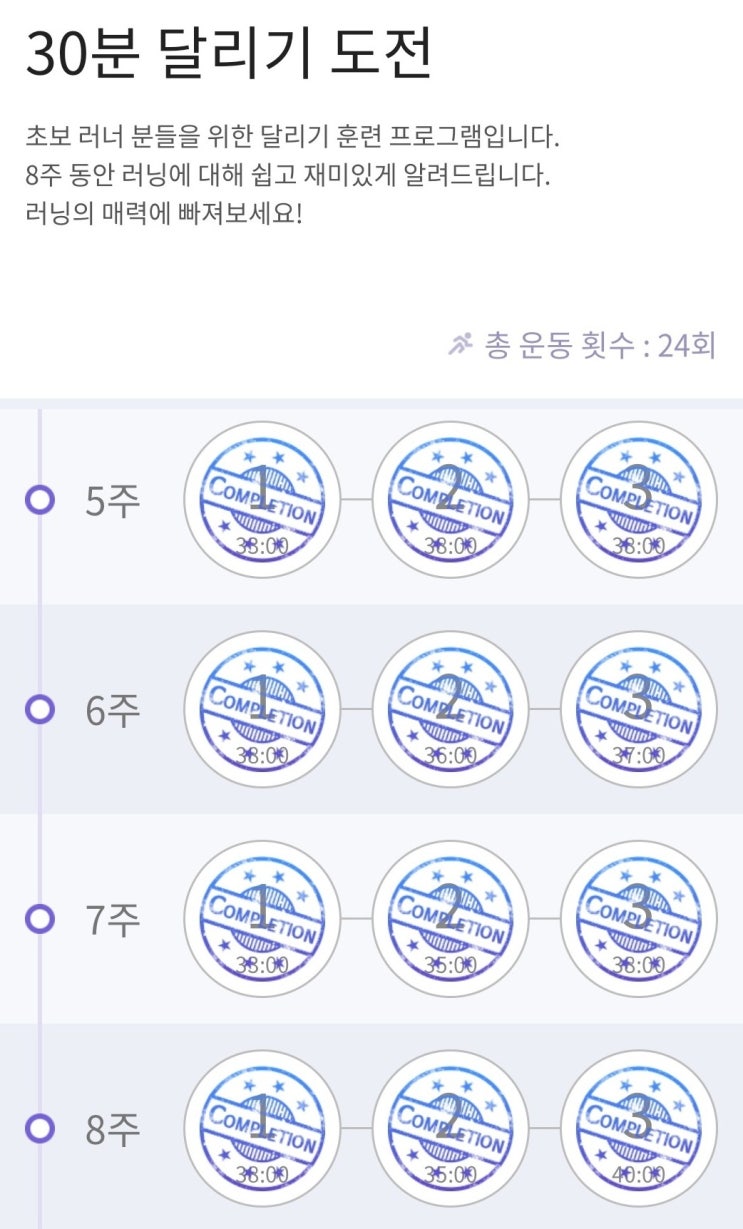The width and height of the screenshot is (743, 1229).
Task: View week 8 session 3 (40:00) stamp
Action: [639, 1128]
